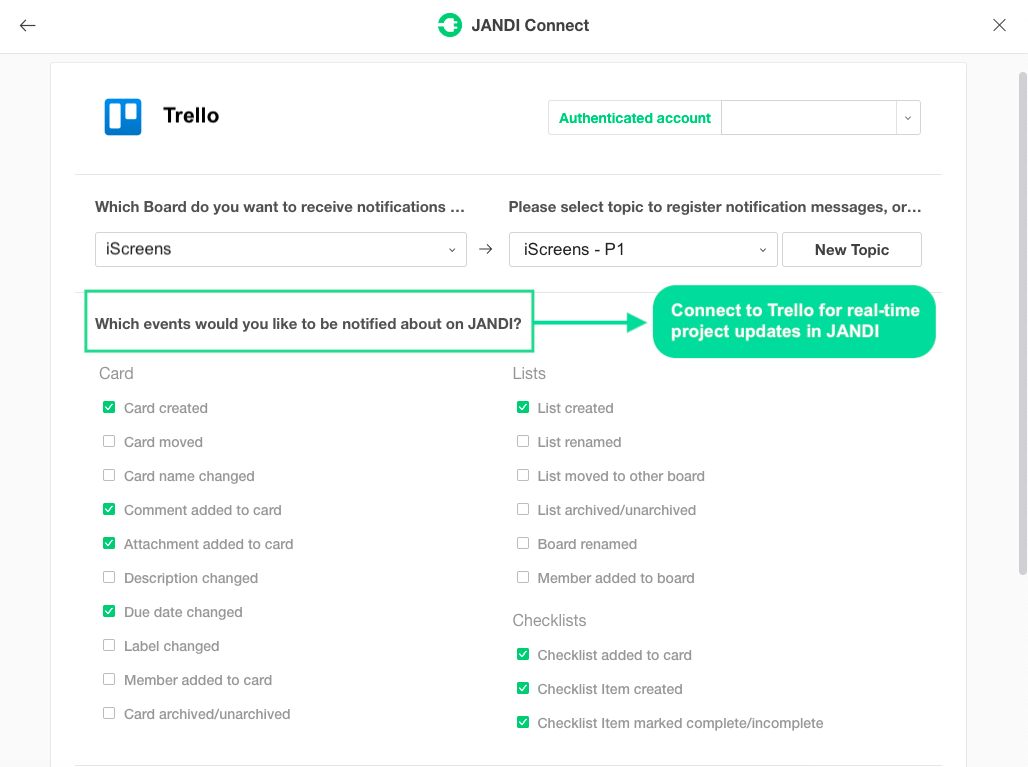This screenshot has height=767, width=1028.
Task: Go back with the left arrow icon
Action: [28, 26]
